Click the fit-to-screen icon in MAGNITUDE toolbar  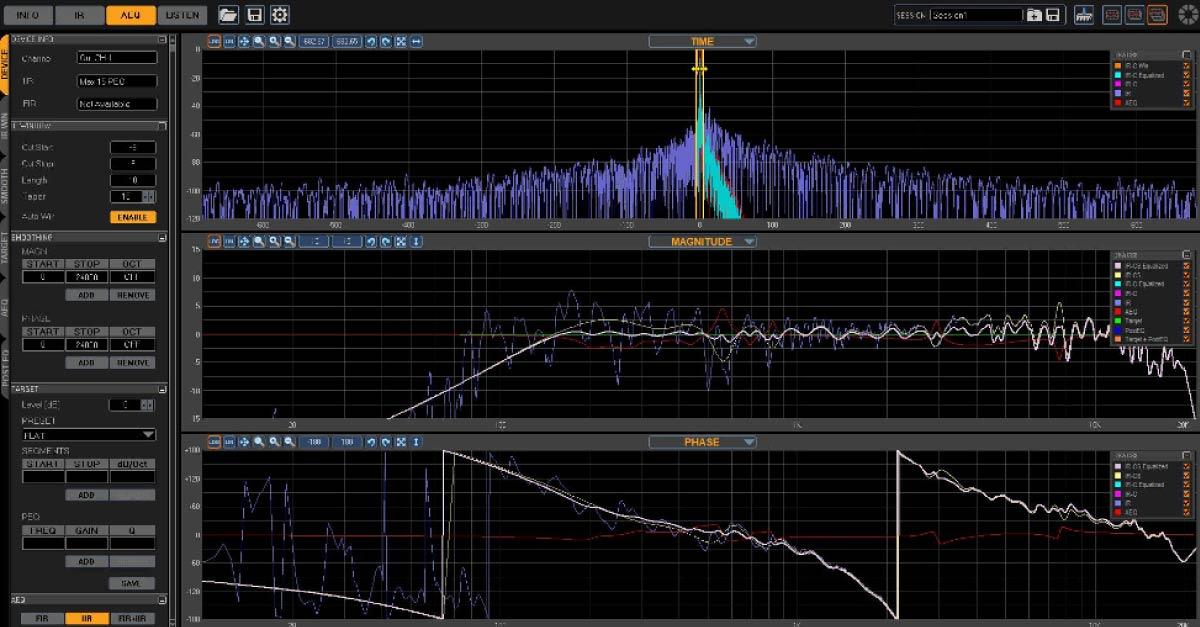coord(401,242)
